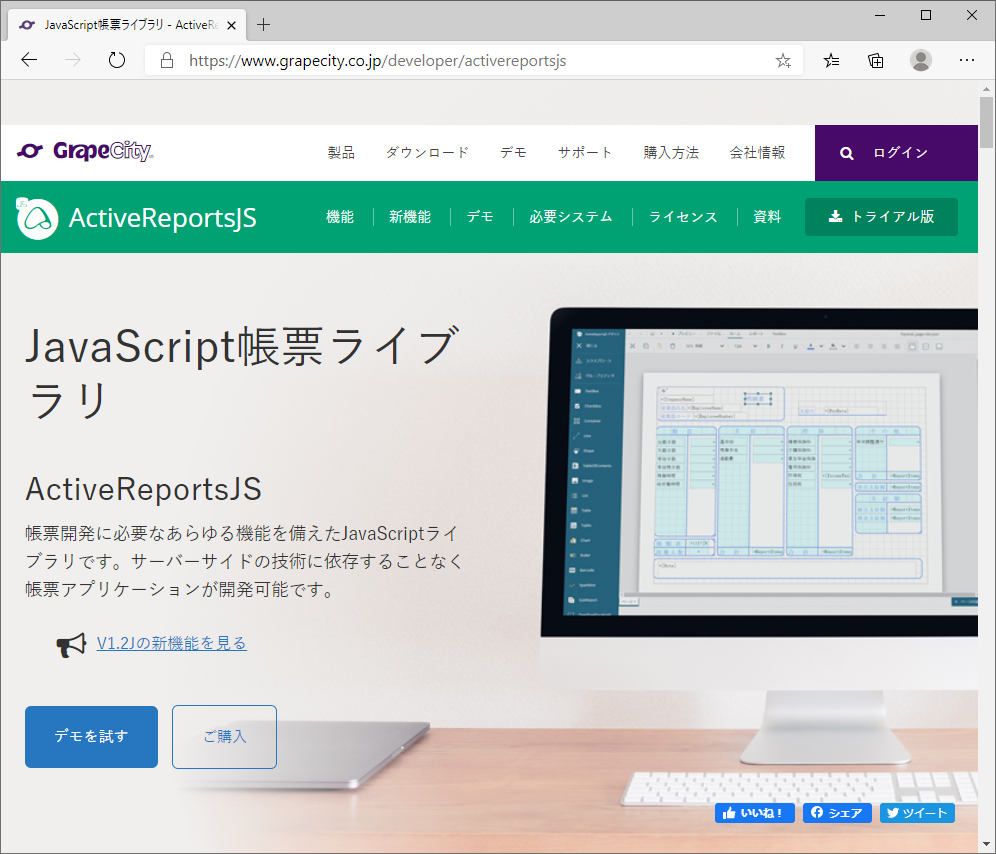The height and width of the screenshot is (854, 996).
Task: Open the Collections panel
Action: point(875,60)
